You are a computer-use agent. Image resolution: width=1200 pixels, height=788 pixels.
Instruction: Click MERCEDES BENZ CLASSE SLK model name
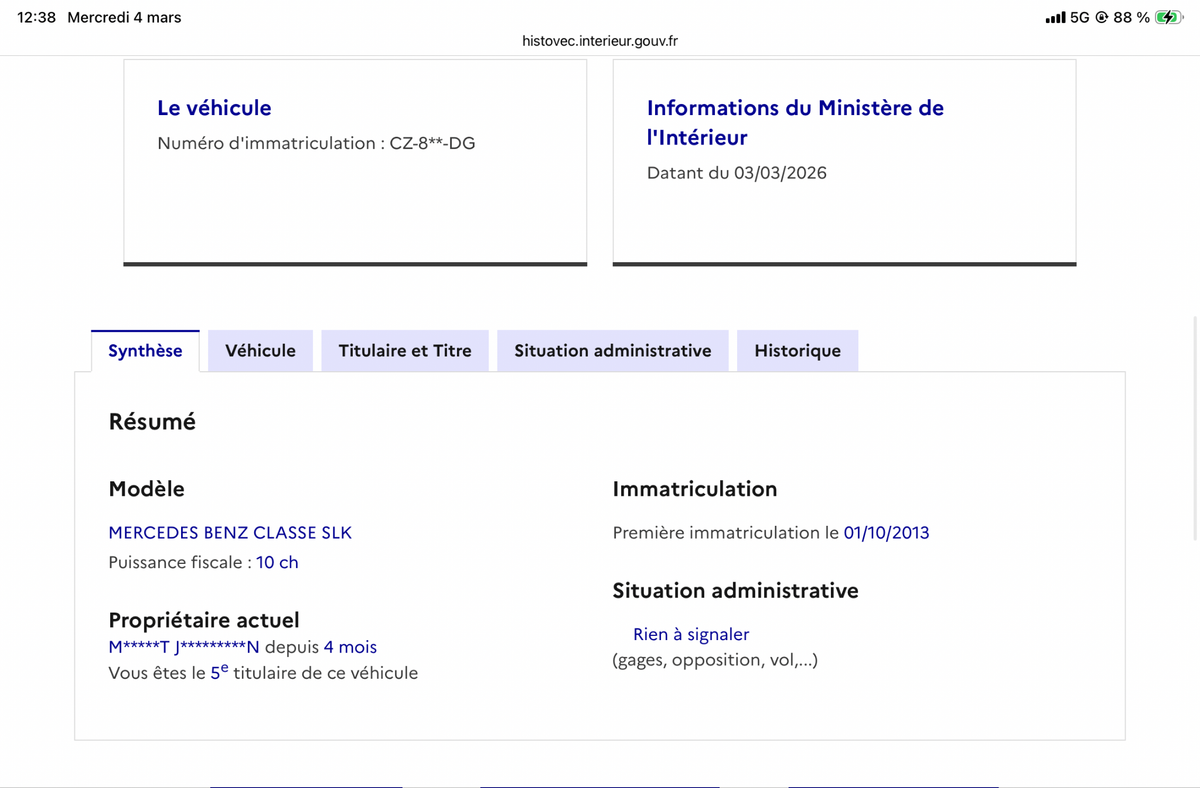pyautogui.click(x=230, y=533)
